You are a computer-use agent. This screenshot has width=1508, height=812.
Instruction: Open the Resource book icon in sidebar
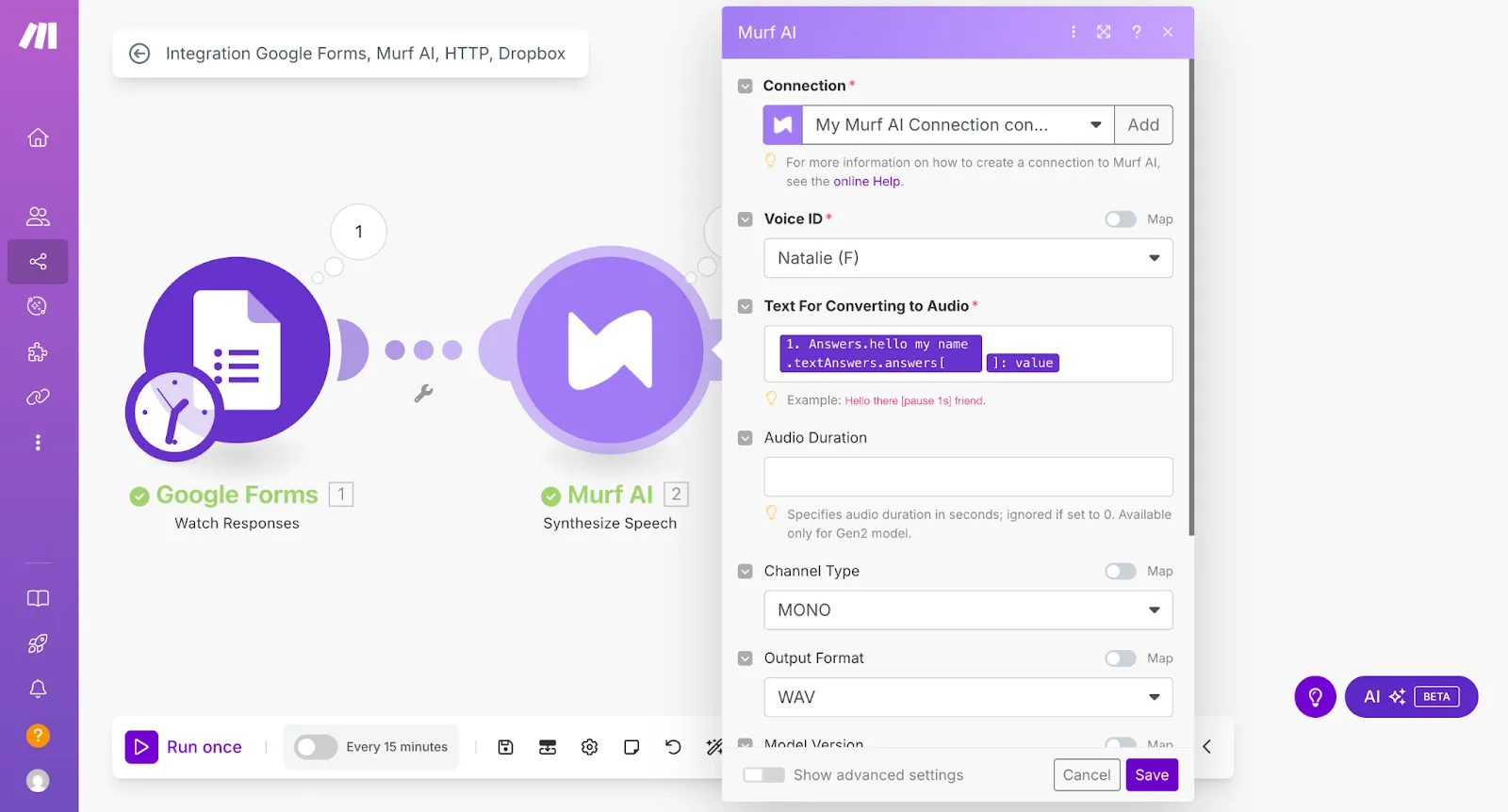pyautogui.click(x=38, y=599)
